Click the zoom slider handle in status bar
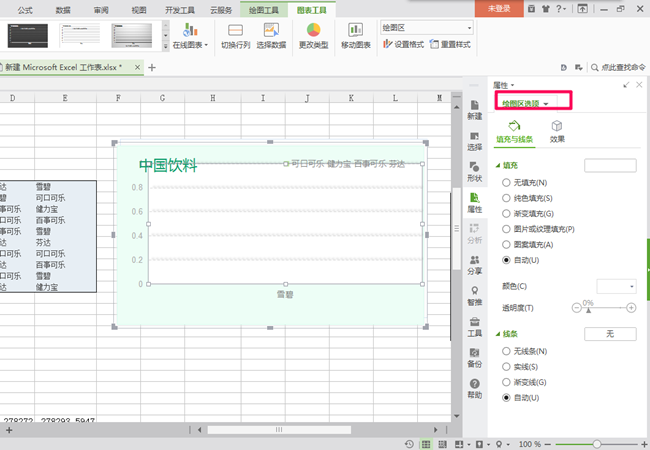 (x=597, y=444)
